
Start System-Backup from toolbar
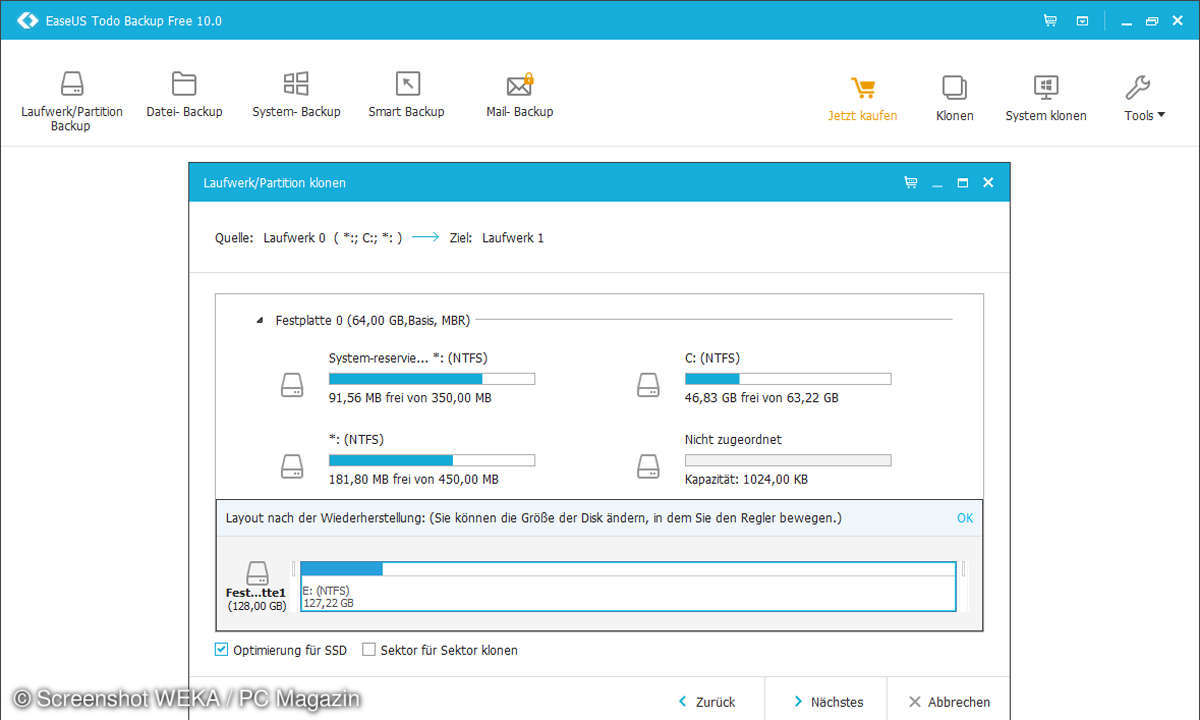(x=296, y=95)
